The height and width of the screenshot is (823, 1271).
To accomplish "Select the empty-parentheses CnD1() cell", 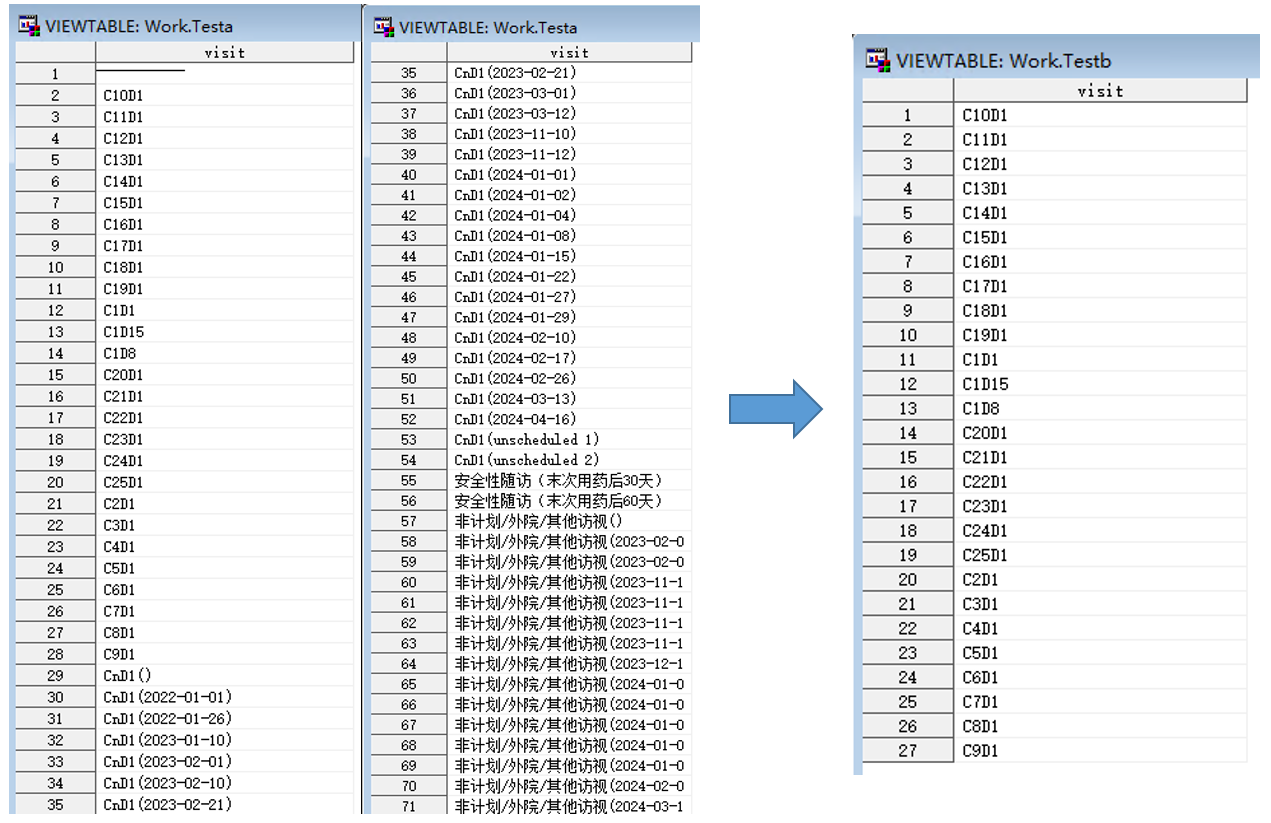I will pos(225,676).
